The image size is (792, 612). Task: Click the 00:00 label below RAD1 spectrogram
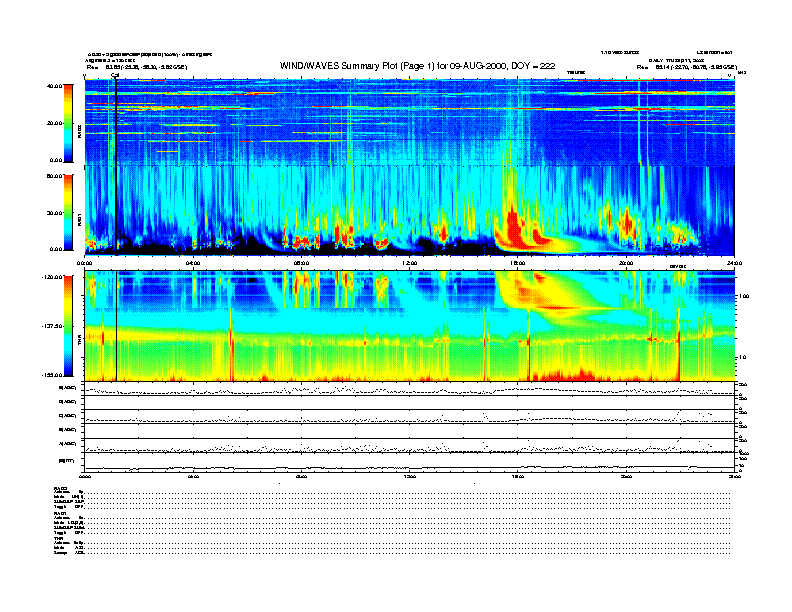point(84,263)
